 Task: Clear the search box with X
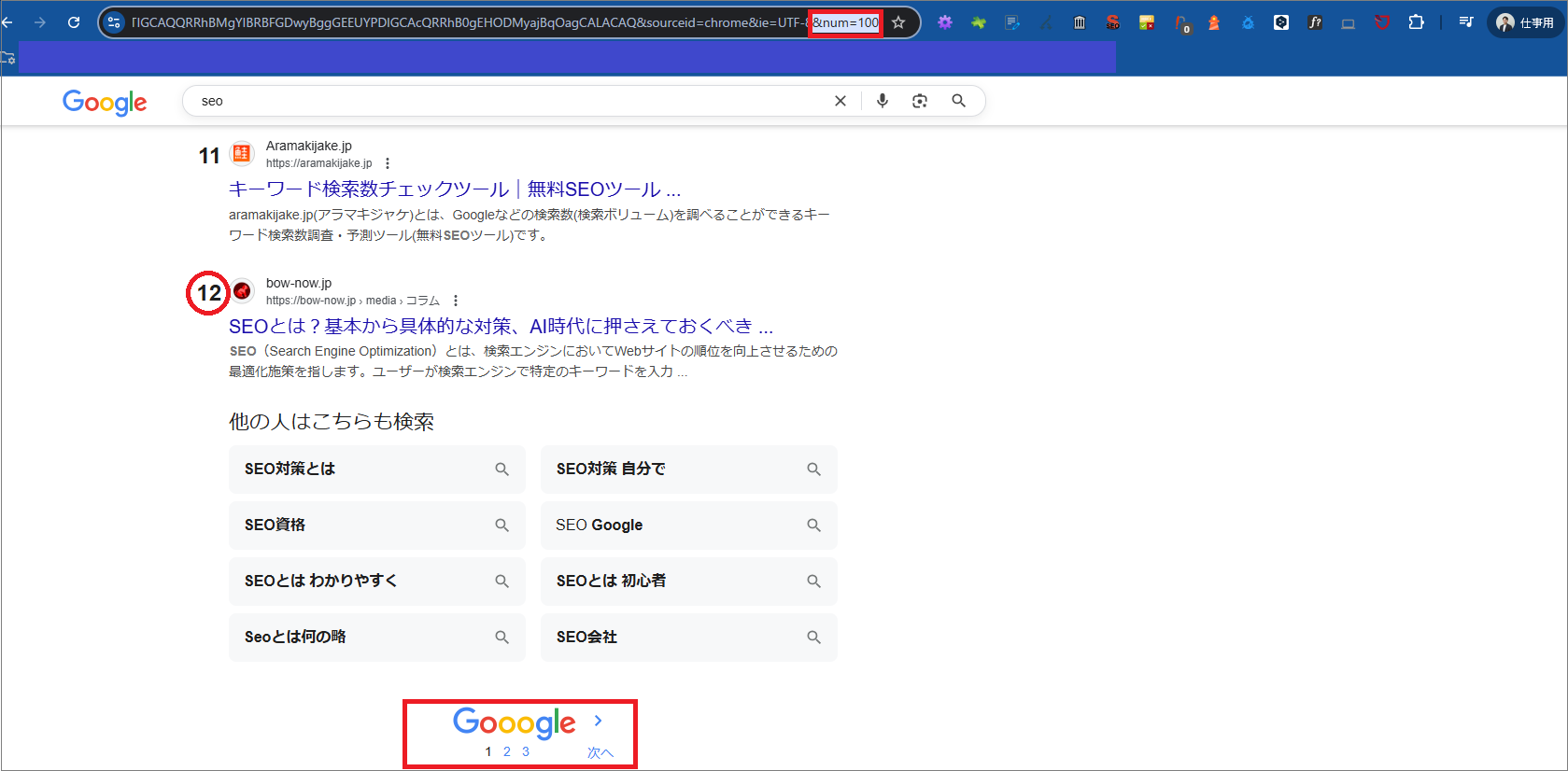[841, 101]
